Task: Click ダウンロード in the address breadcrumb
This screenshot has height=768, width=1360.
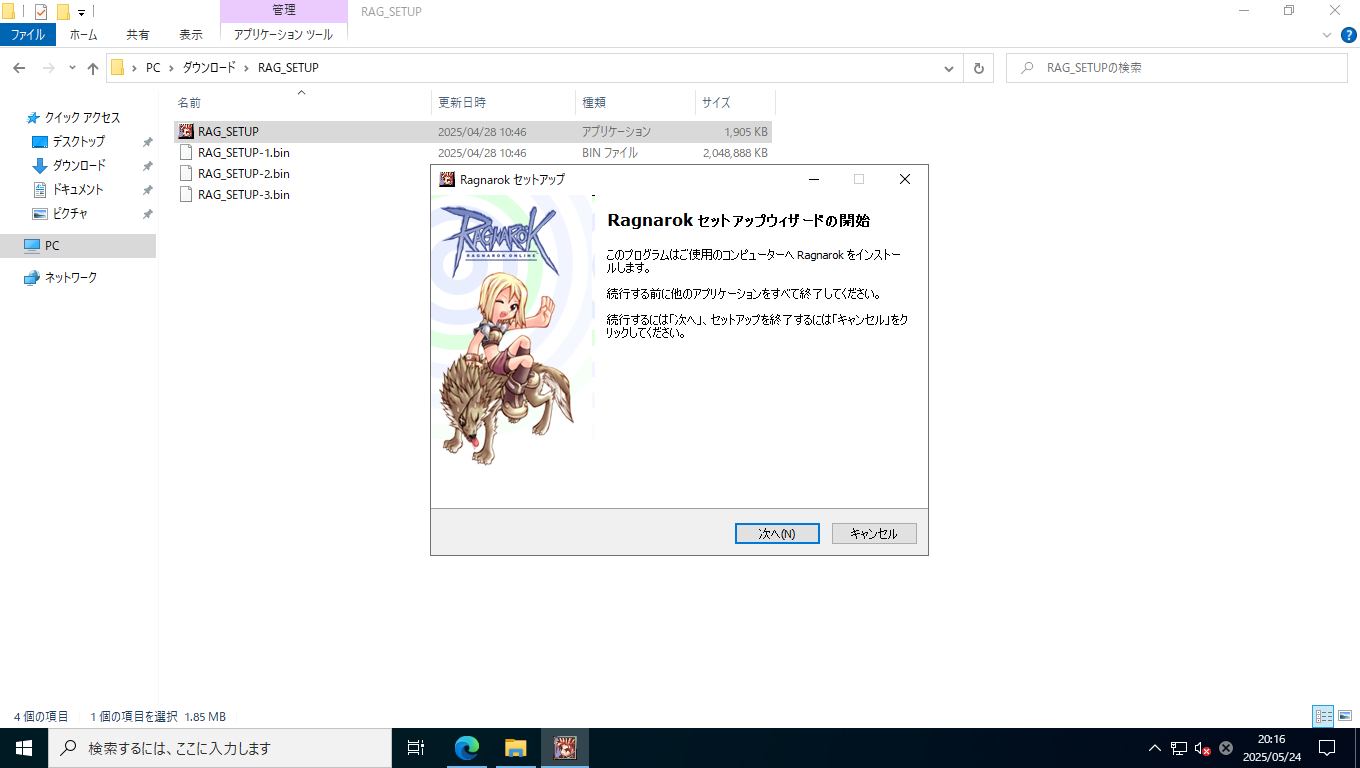Action: point(209,68)
